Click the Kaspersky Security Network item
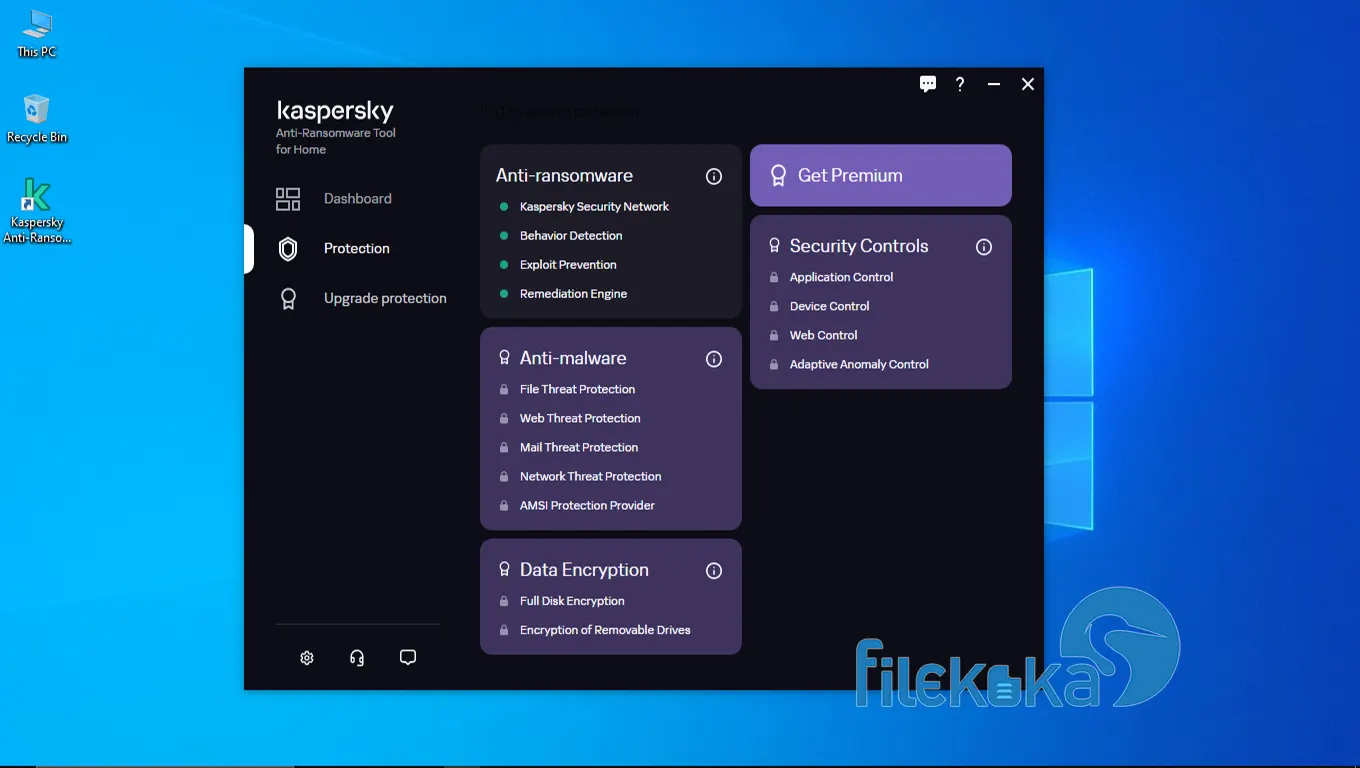 pos(594,207)
